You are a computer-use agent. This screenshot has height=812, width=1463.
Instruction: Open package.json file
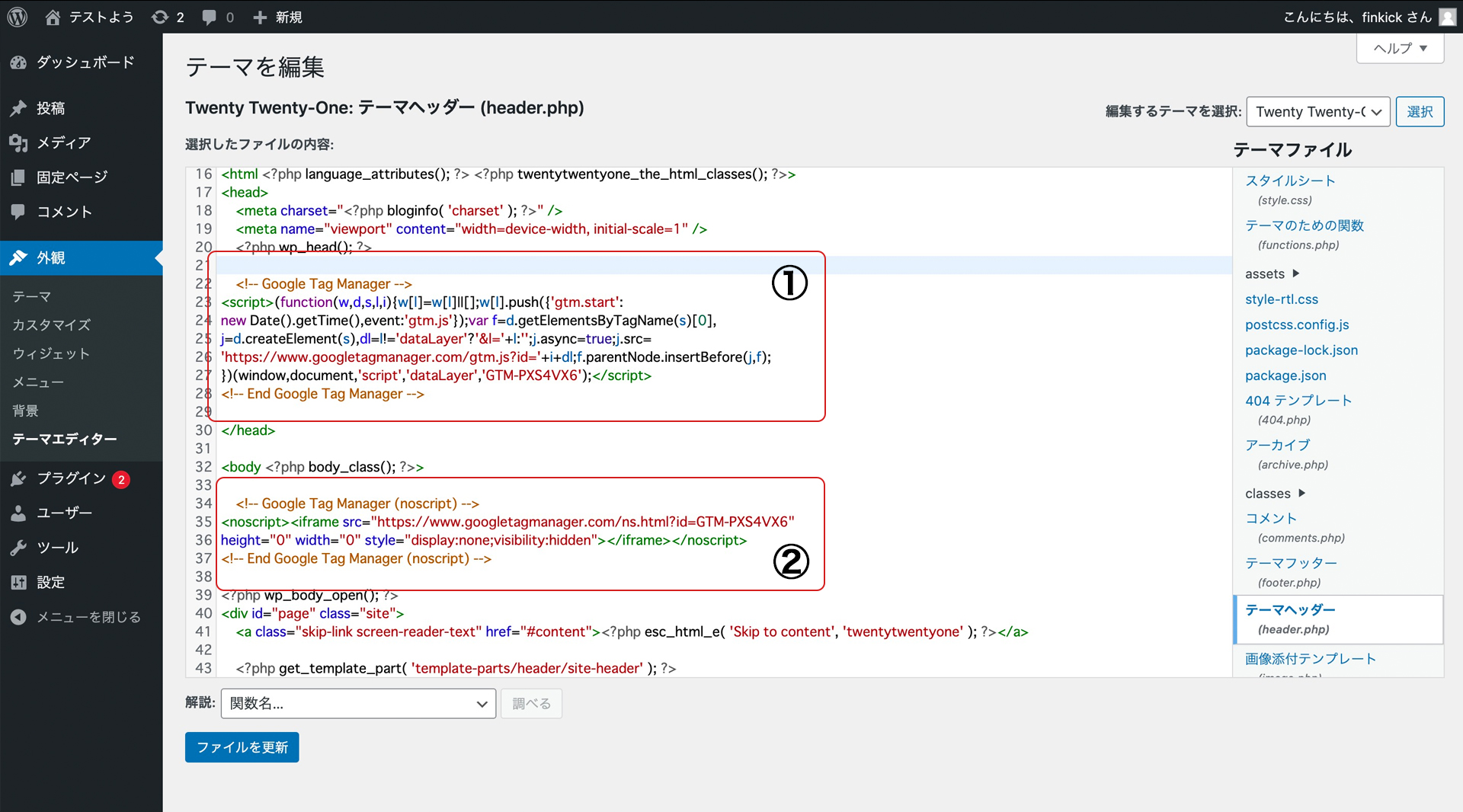coord(1285,376)
